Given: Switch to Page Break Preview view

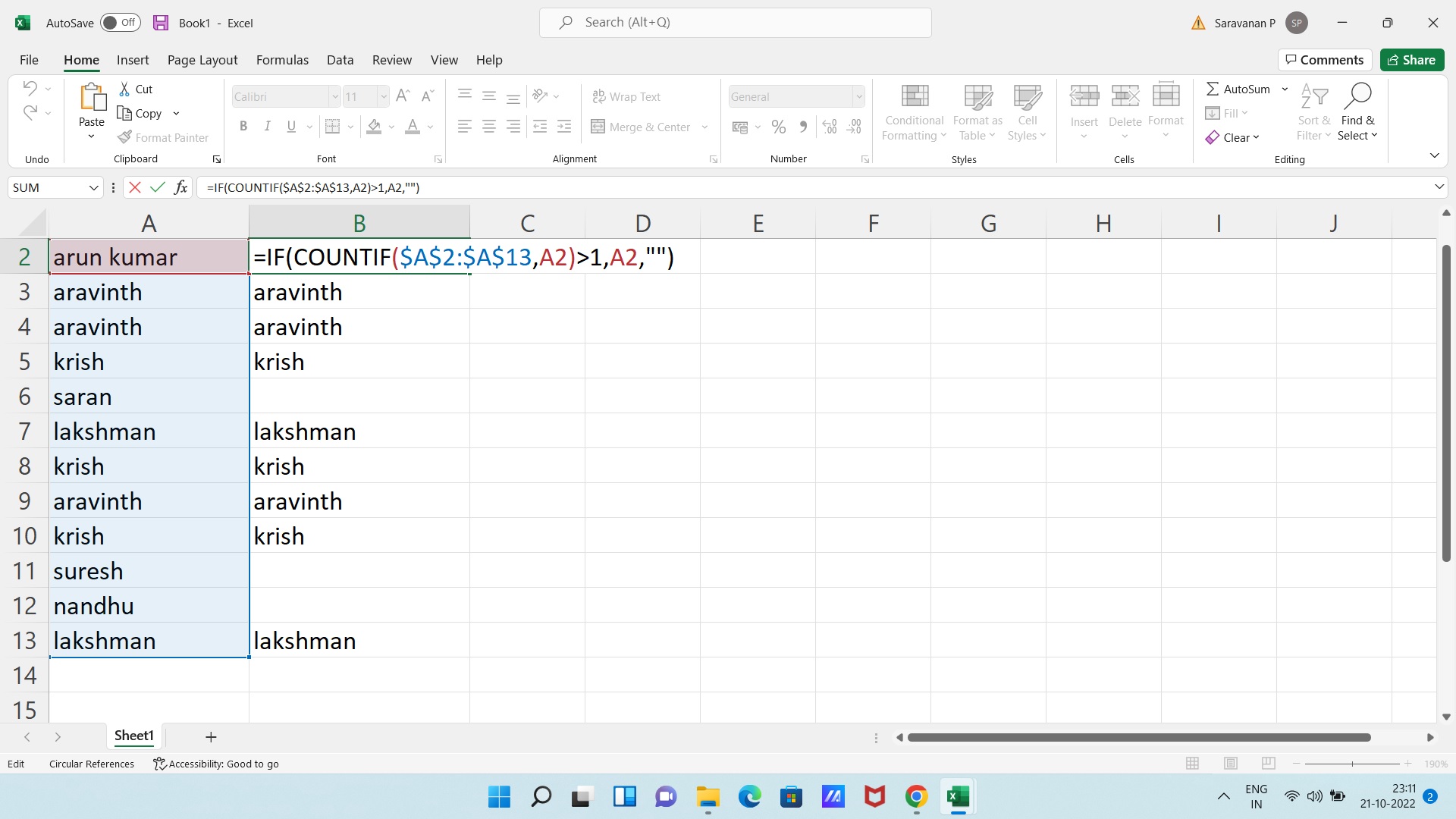Looking at the screenshot, I should 1269,764.
